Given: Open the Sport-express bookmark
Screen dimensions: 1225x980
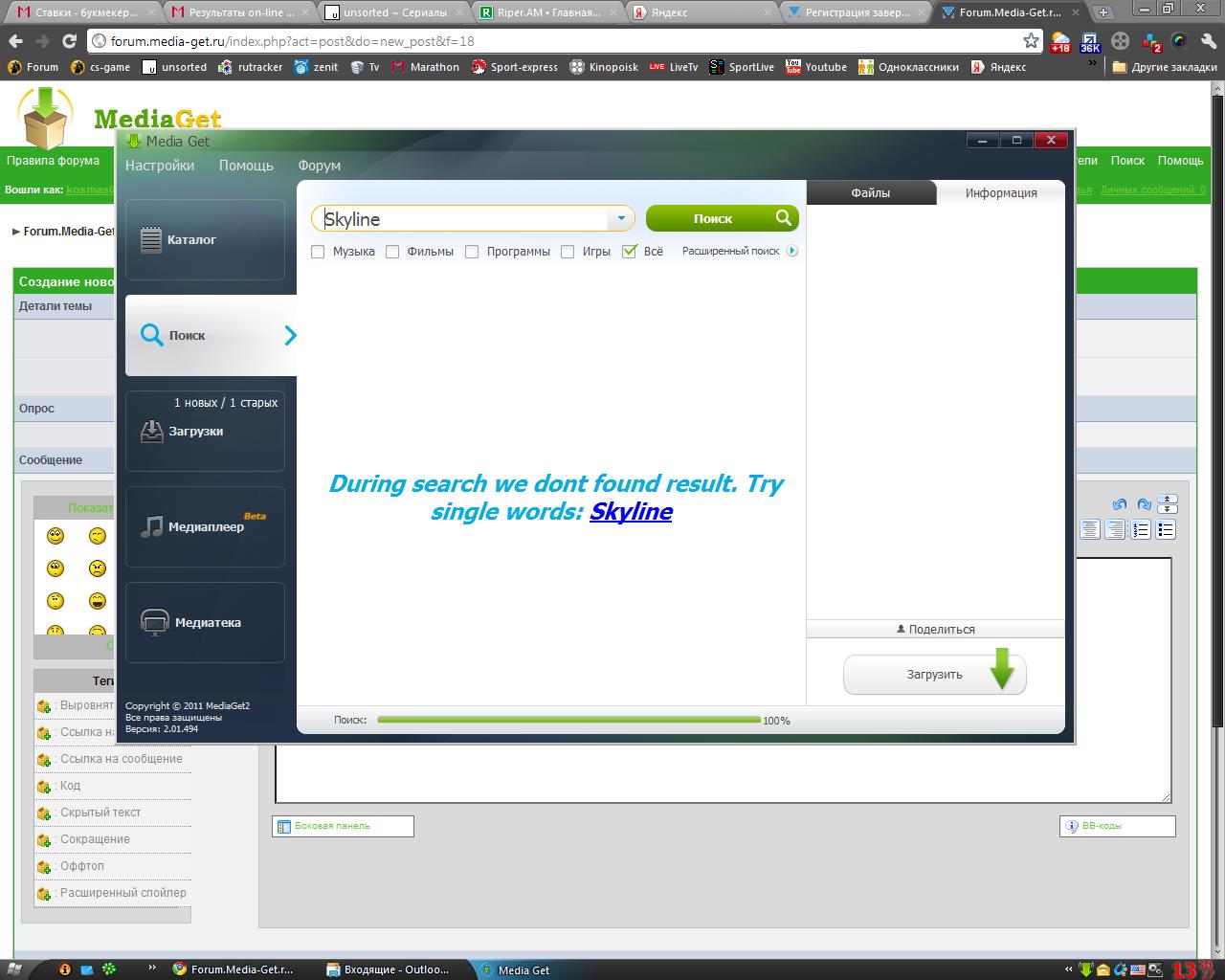Looking at the screenshot, I should click(514, 67).
